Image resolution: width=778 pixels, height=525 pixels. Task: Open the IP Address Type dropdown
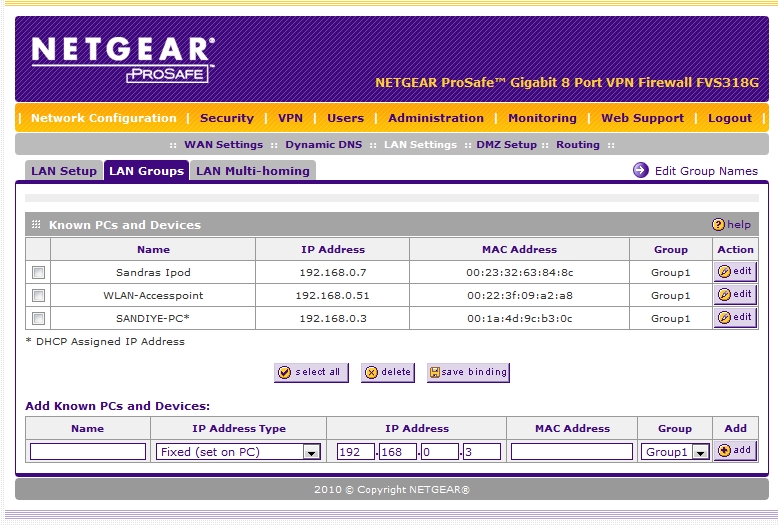pyautogui.click(x=238, y=452)
